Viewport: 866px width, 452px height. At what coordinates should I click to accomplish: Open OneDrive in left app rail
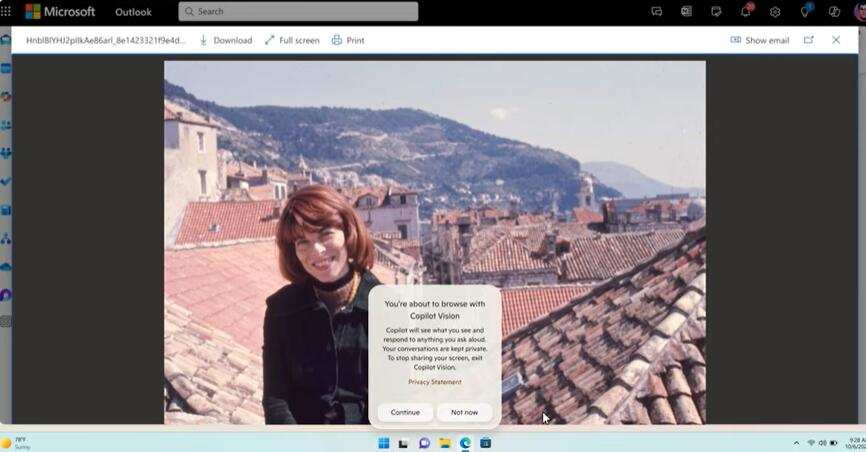(6, 267)
